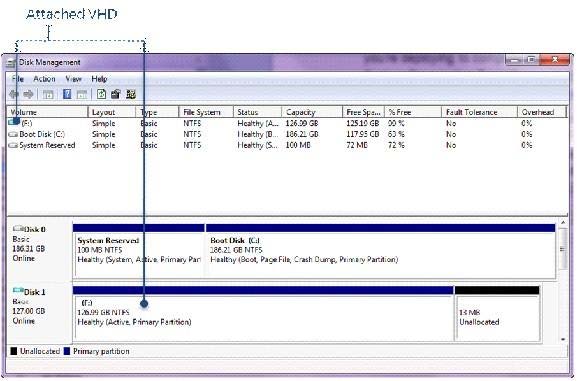Click the show/hide console tree toolbar icon
577x381 pixels.
pos(48,95)
